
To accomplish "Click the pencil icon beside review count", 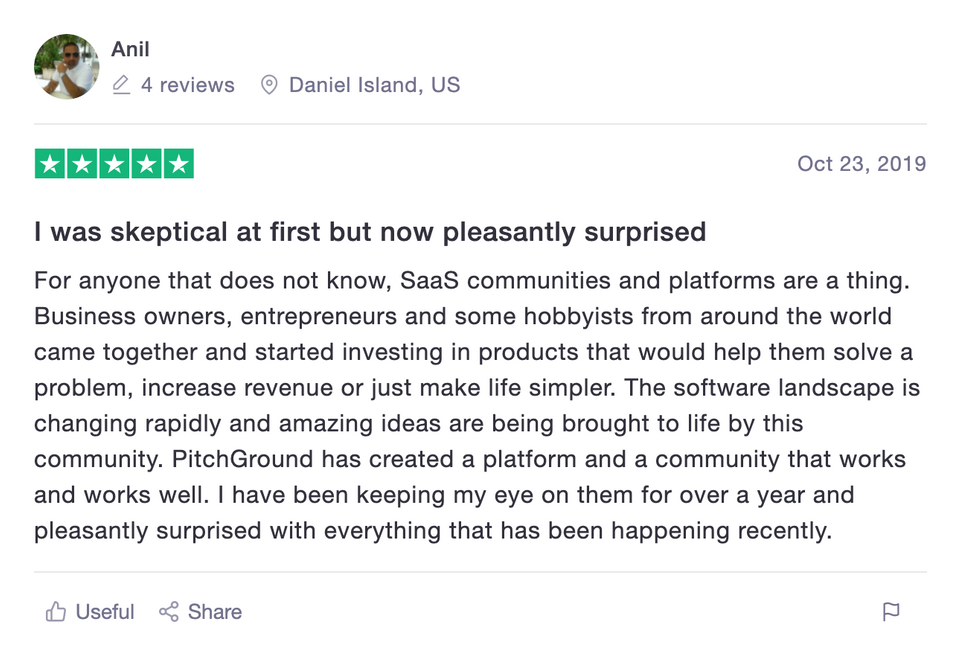I will 122,85.
